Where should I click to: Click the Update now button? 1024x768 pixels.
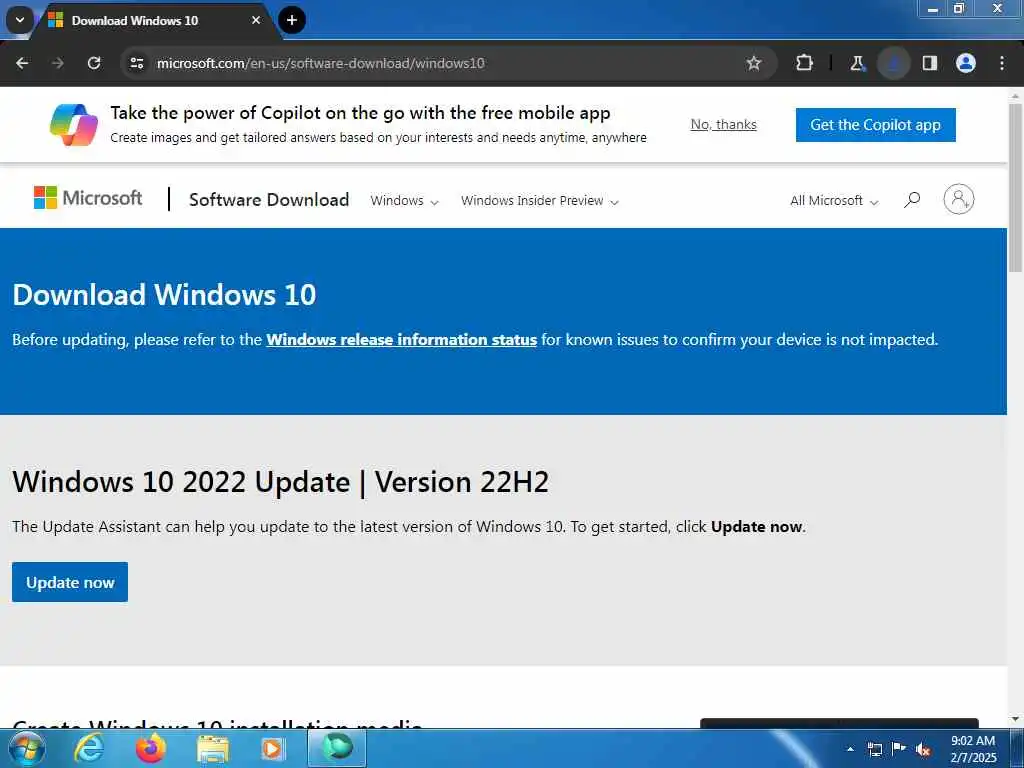tap(70, 582)
